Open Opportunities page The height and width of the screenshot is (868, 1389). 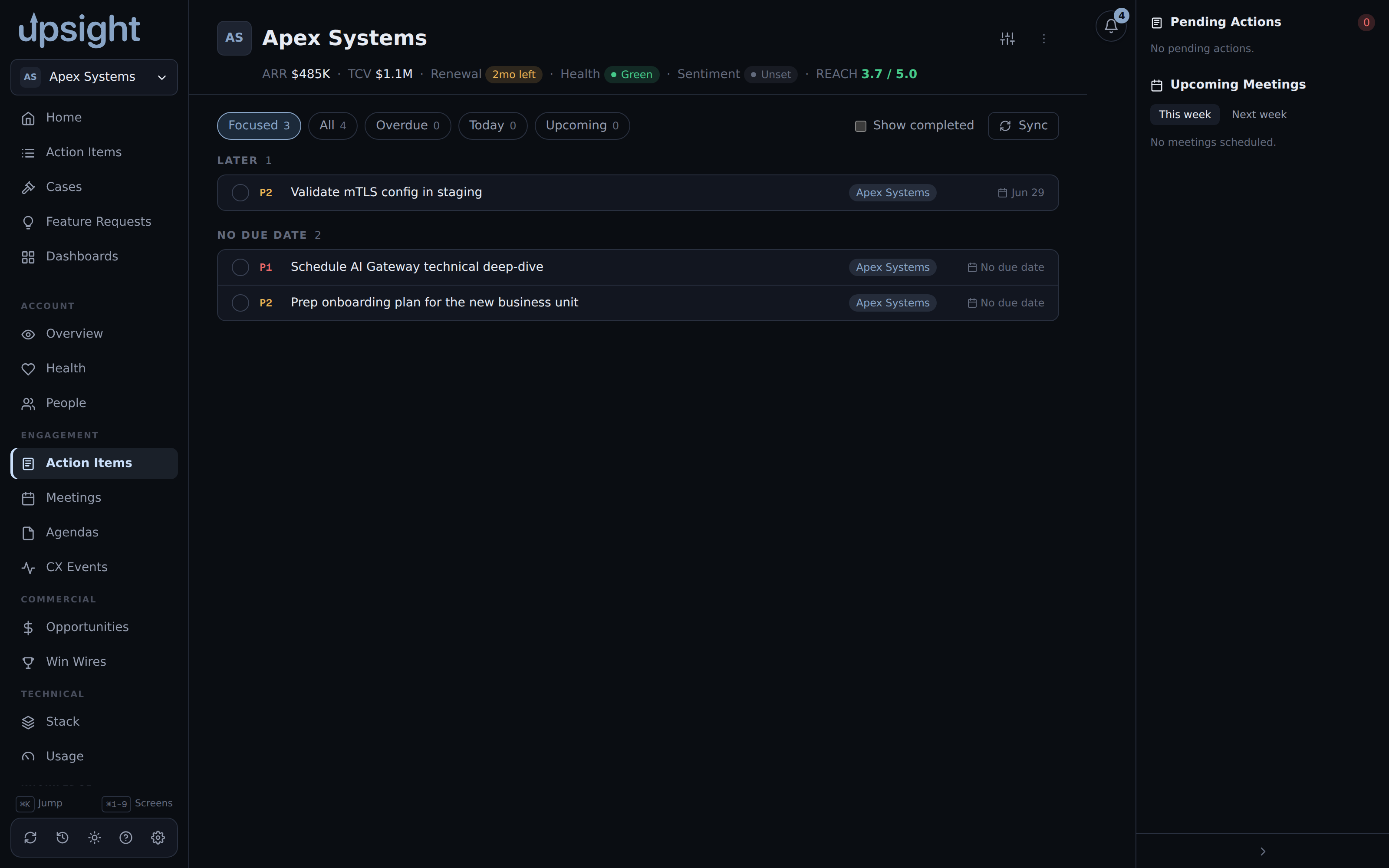click(x=94, y=628)
